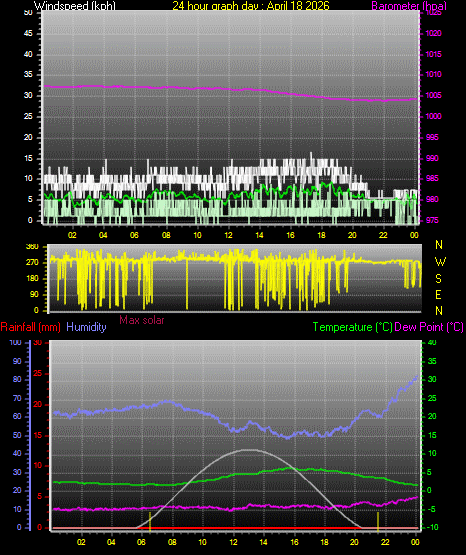This screenshot has width=466, height=555.
Task: Click the "Rainfall (mm)" legend label
Action: pyautogui.click(x=30, y=327)
